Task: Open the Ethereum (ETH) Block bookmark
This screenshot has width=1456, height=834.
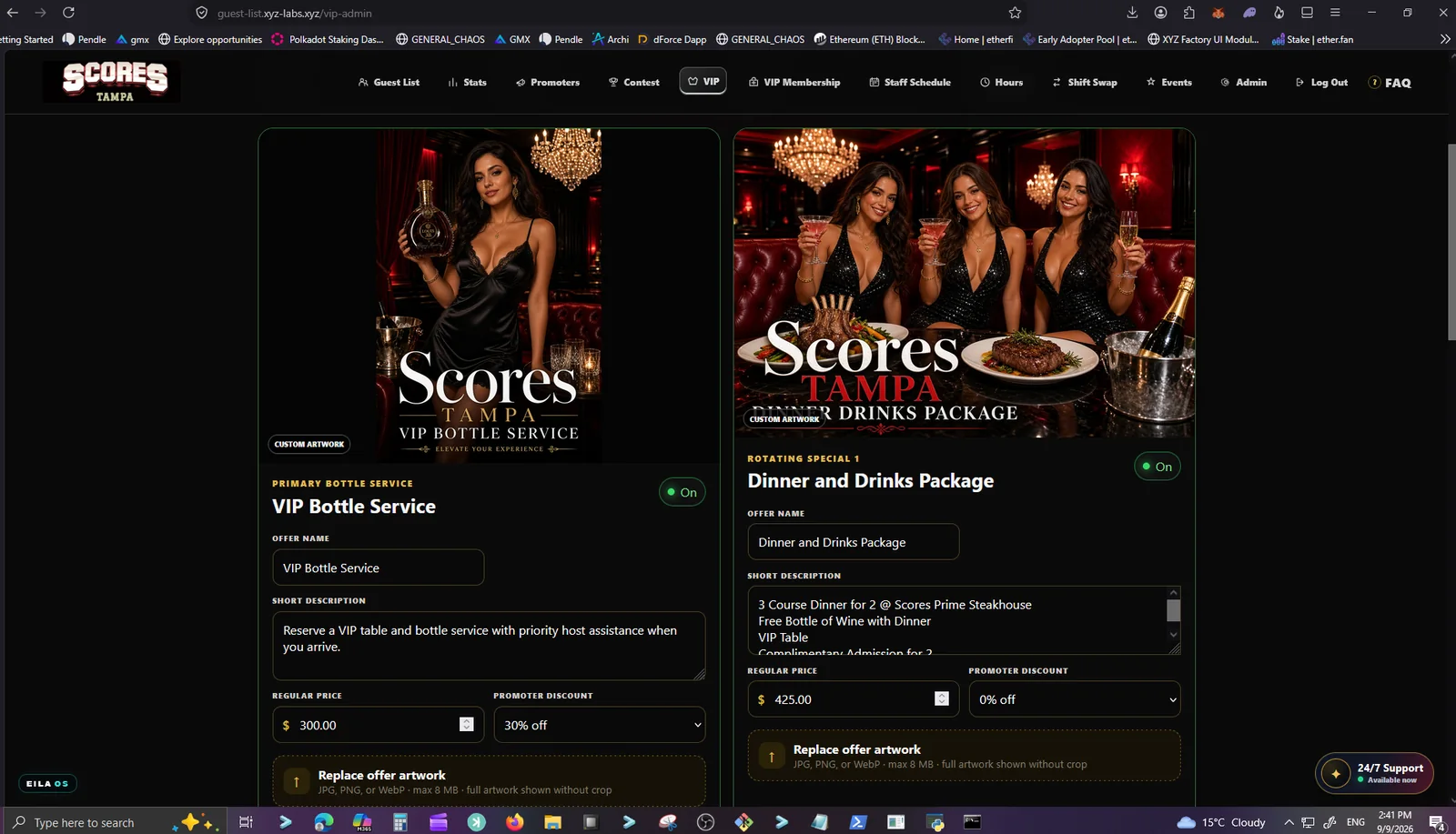Action: tap(869, 39)
